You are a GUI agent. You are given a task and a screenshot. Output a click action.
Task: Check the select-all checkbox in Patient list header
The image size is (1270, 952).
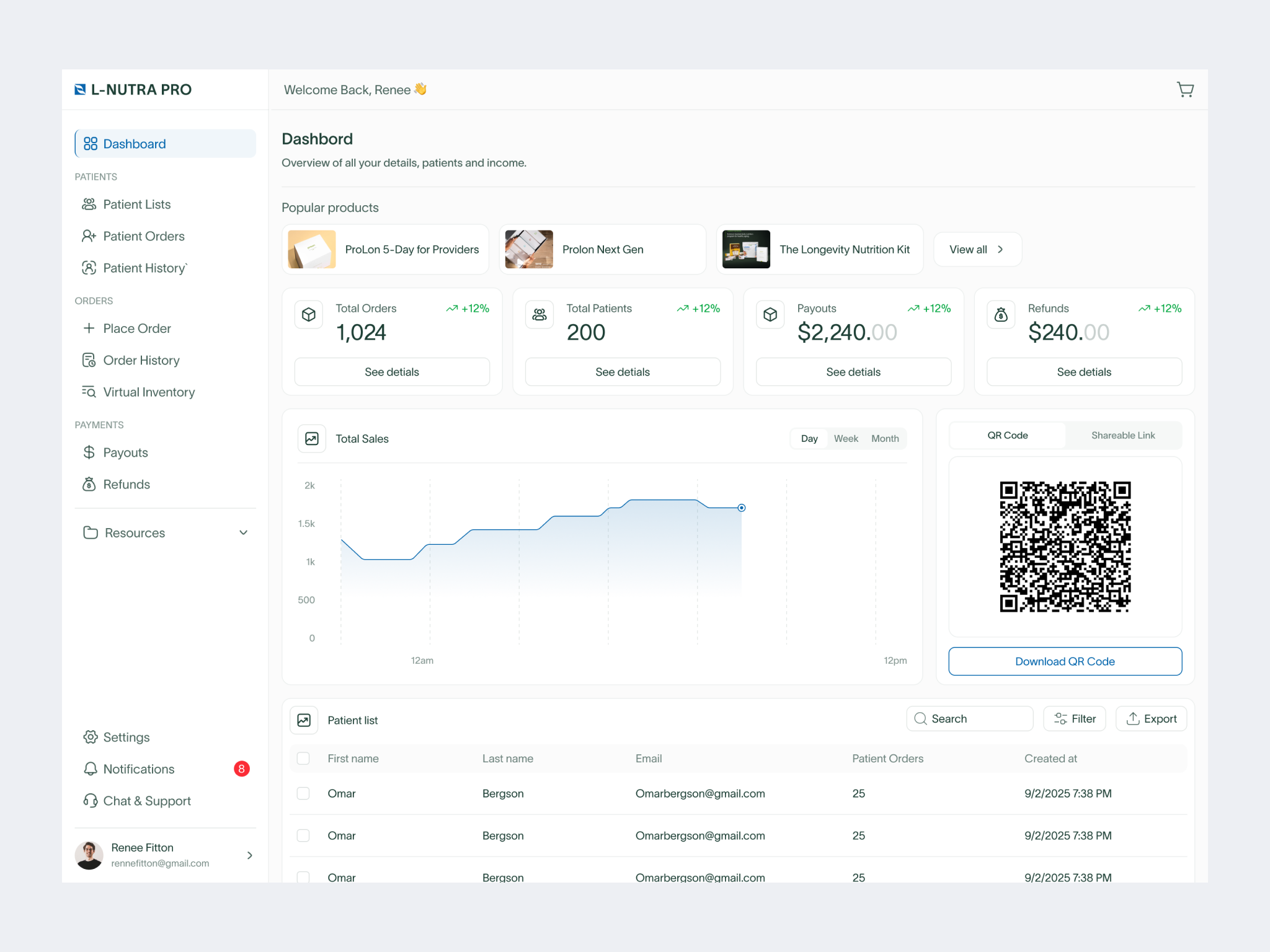pyautogui.click(x=303, y=758)
